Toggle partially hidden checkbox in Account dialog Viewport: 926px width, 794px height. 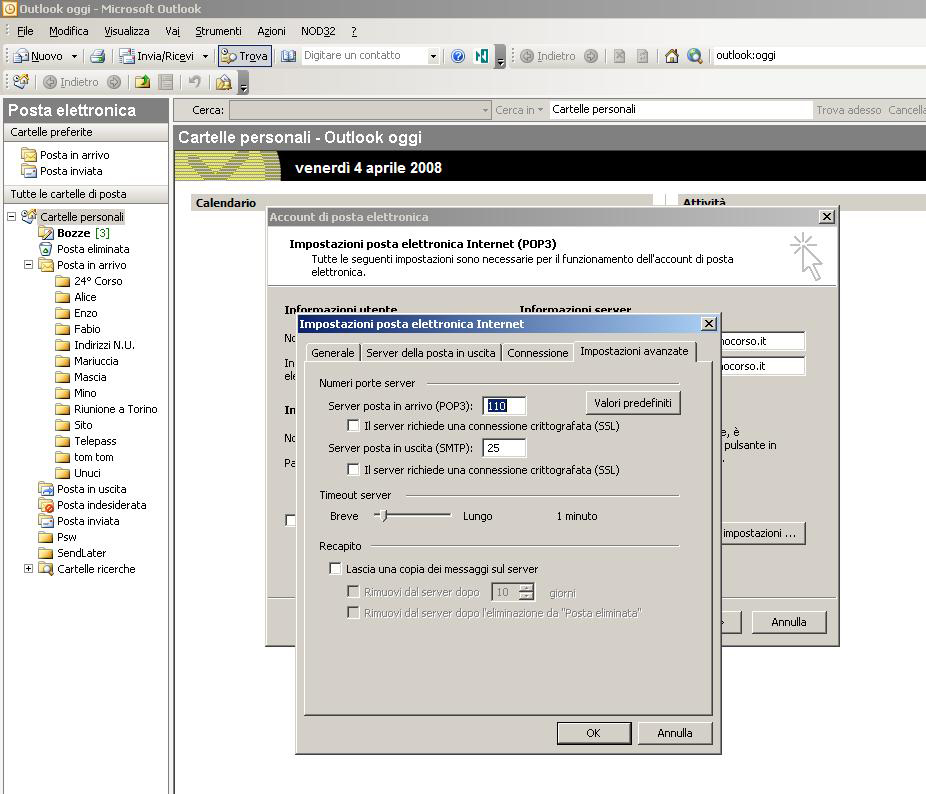pyautogui.click(x=290, y=520)
